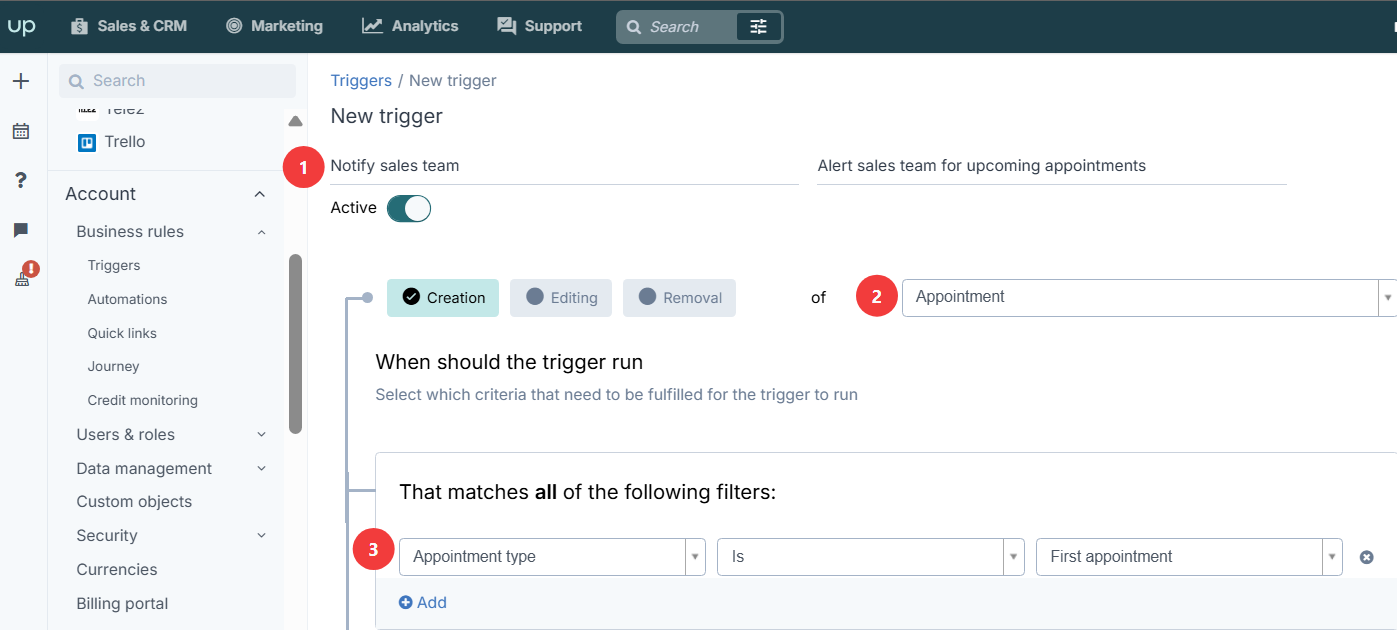Click the question mark help icon

(21, 180)
